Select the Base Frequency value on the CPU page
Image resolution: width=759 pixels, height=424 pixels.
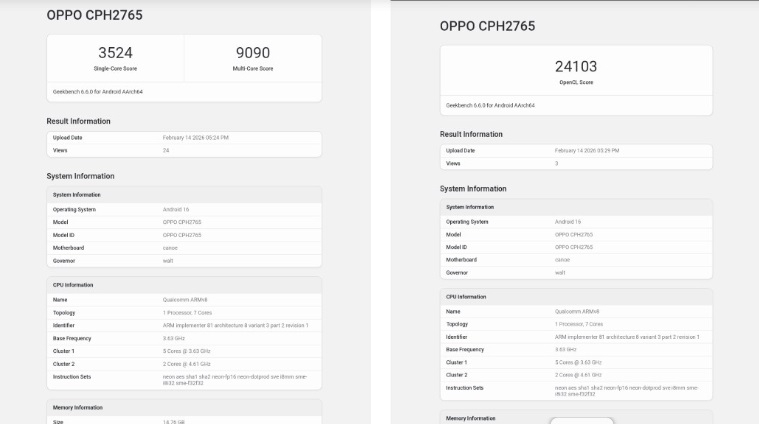pos(174,338)
